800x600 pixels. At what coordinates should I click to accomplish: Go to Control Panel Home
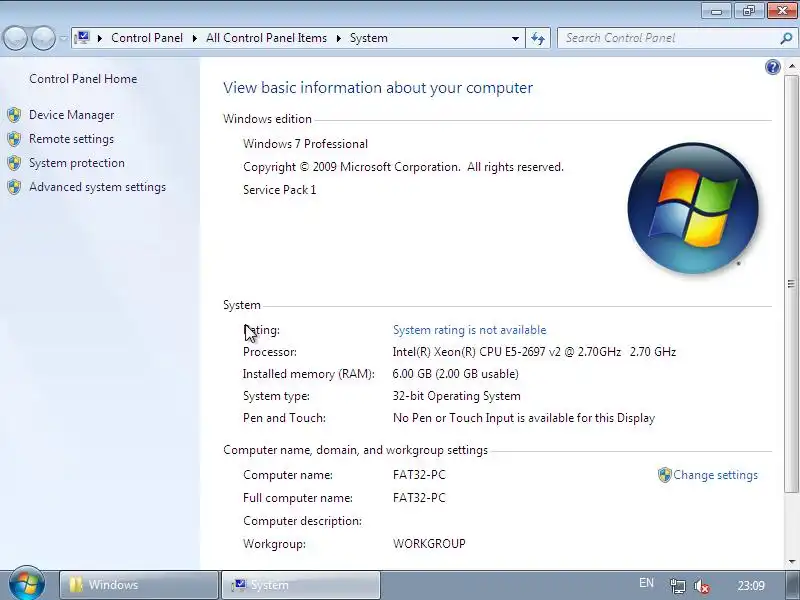pyautogui.click(x=83, y=79)
